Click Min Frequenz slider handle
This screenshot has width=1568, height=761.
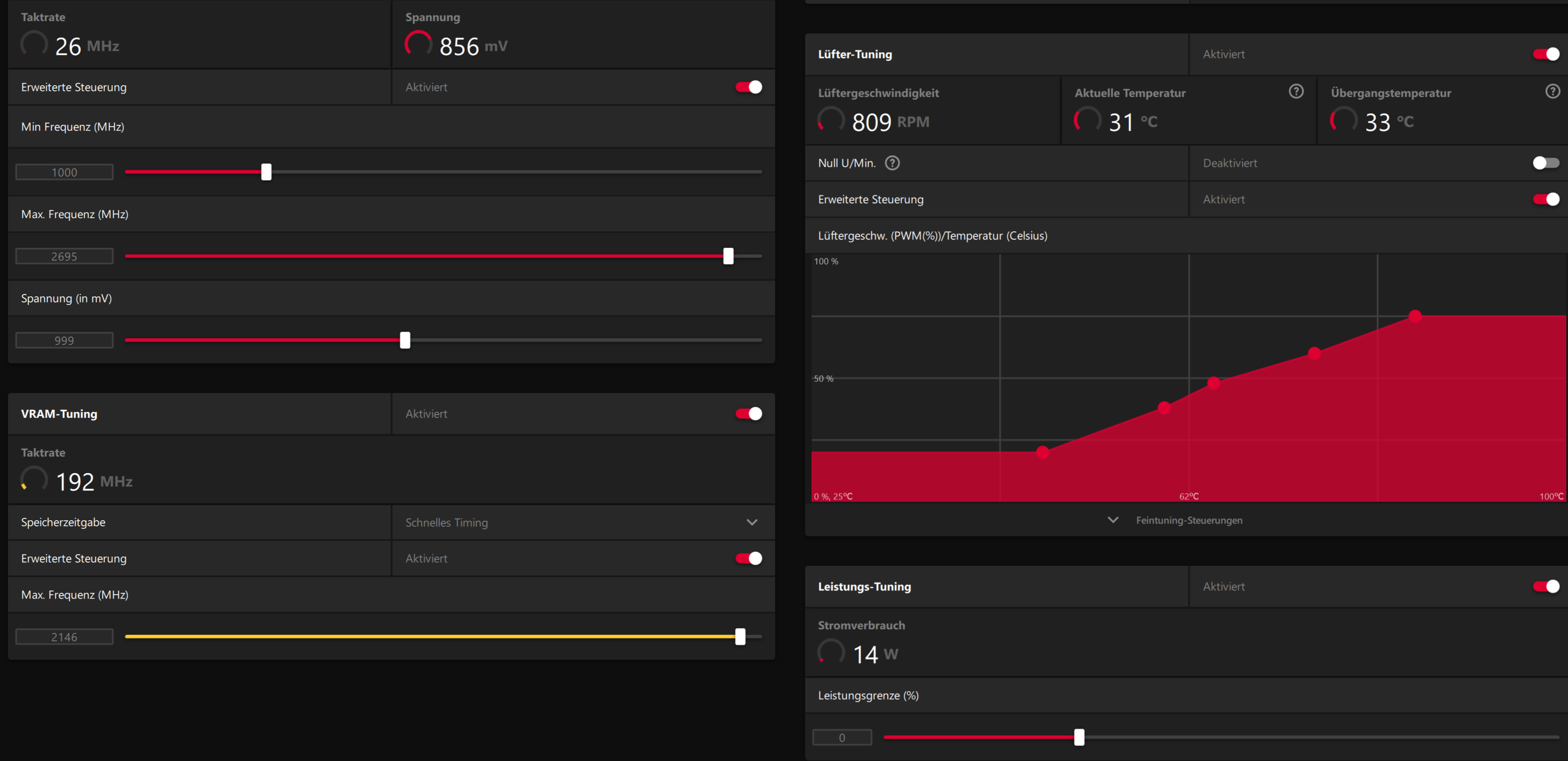pyautogui.click(x=266, y=172)
